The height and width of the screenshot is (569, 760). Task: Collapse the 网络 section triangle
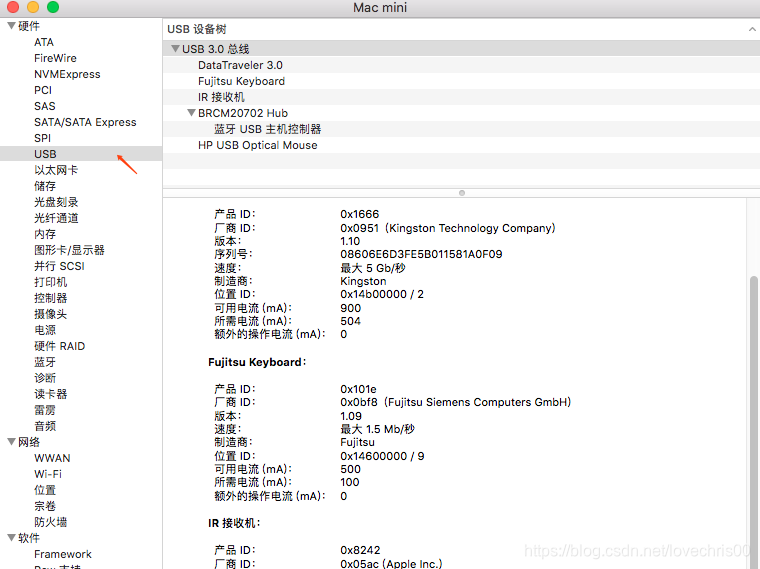tap(11, 442)
